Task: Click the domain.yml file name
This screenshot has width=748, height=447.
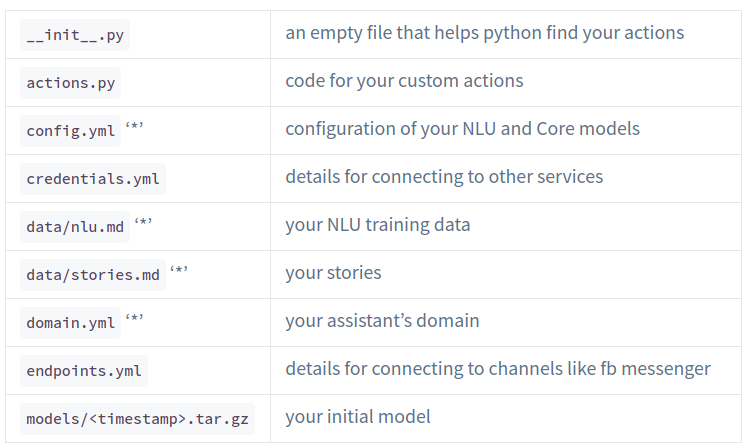Action: (x=70, y=323)
